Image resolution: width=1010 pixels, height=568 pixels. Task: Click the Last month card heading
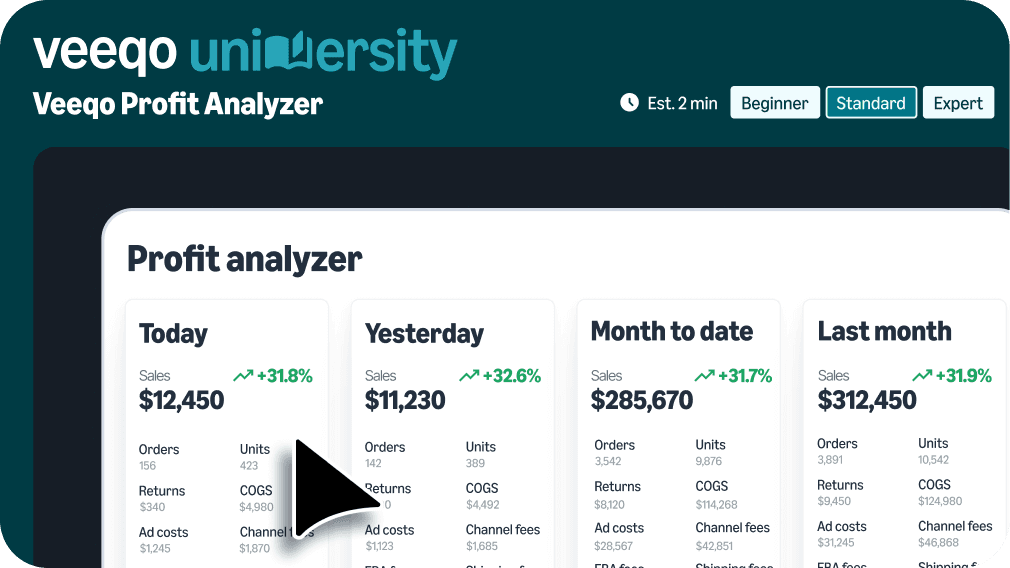[884, 331]
